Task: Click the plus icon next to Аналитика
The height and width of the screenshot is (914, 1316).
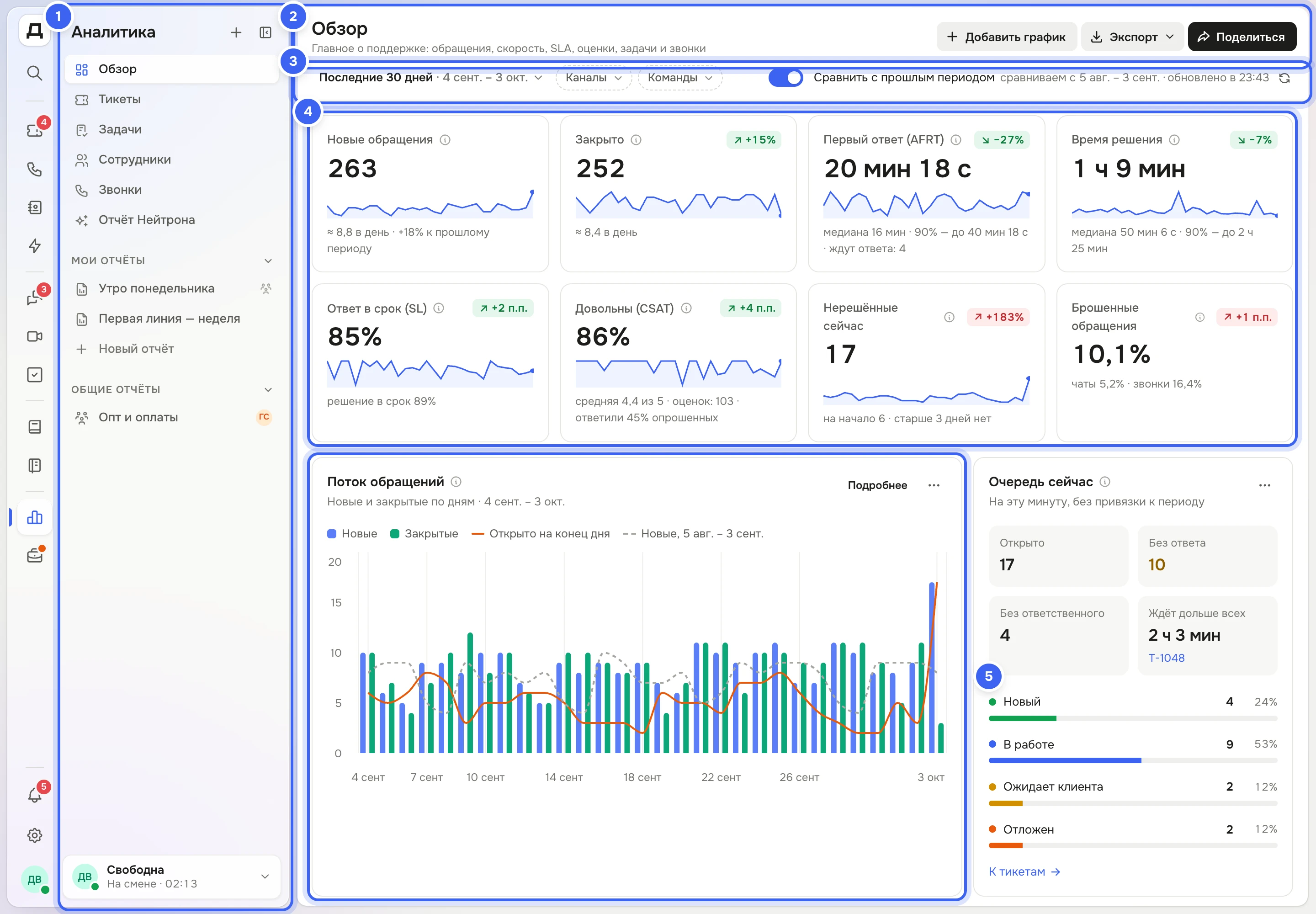Action: tap(236, 32)
